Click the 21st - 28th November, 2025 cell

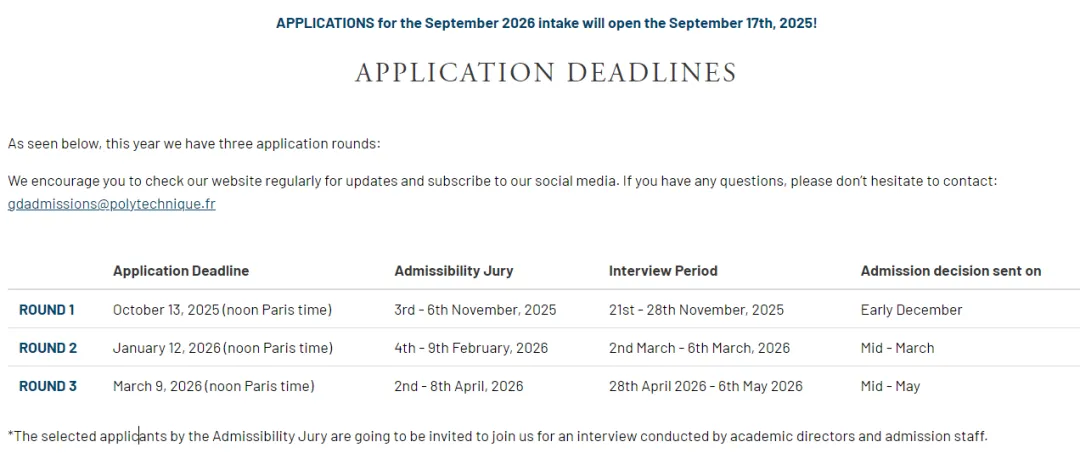coord(696,310)
